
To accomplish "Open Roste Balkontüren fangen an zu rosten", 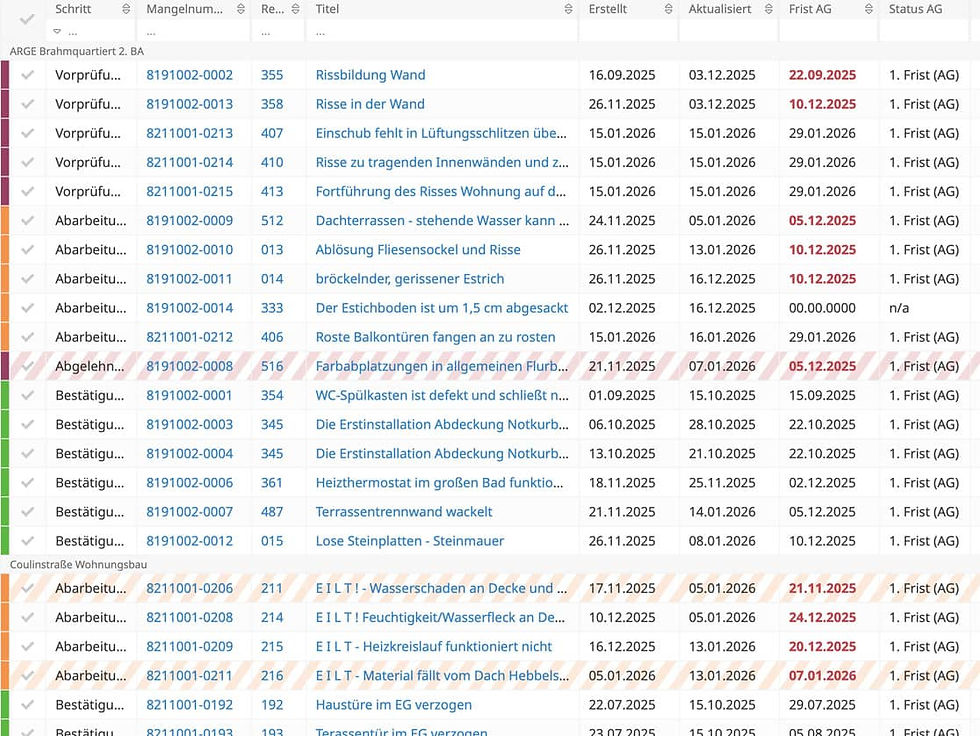I will pyautogui.click(x=436, y=337).
